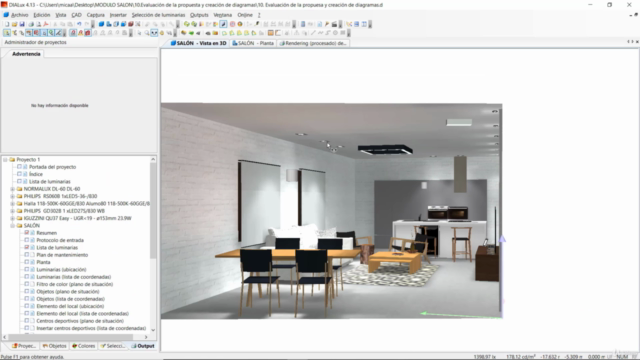
Task: Click the first blue cube 3D view icon
Action: pos(101,24)
